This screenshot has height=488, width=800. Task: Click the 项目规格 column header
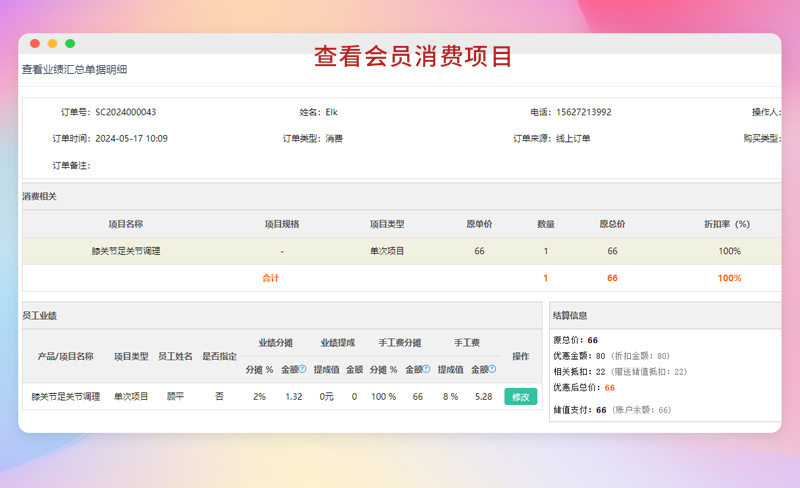click(282, 224)
